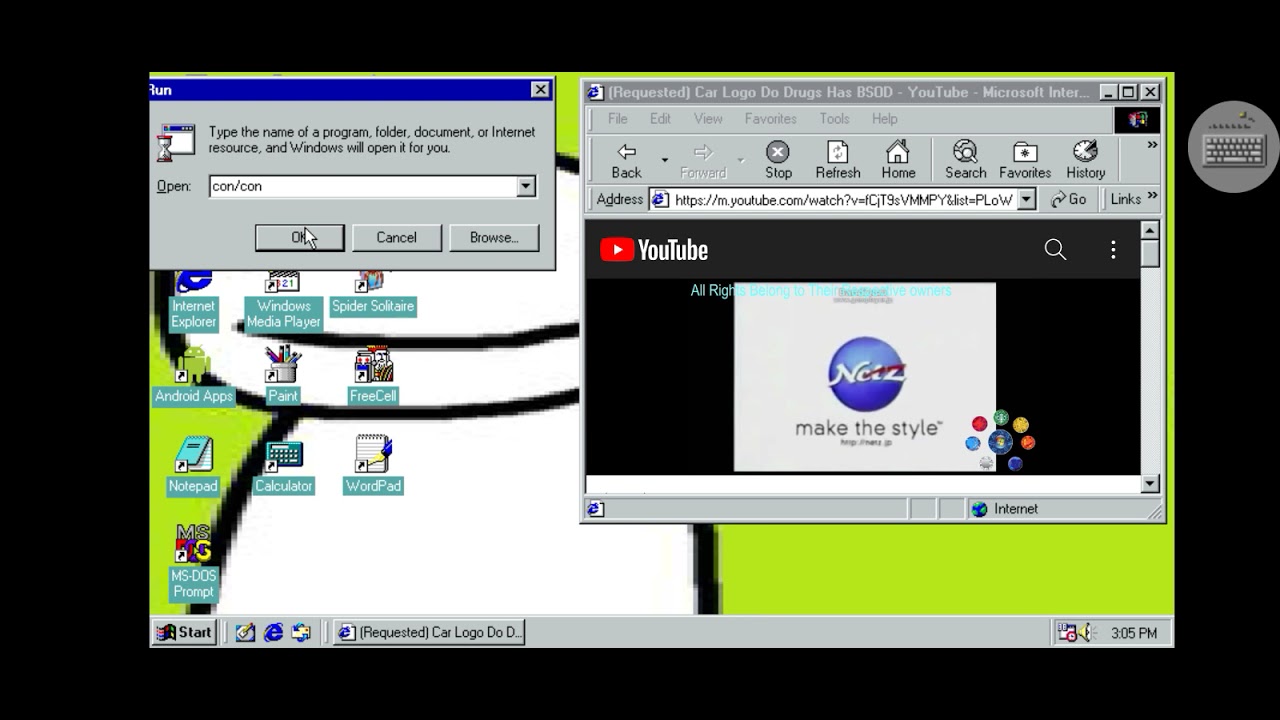Open Internet Explorer desktop shortcut
Screen dimensions: 1280x720
tap(193, 299)
